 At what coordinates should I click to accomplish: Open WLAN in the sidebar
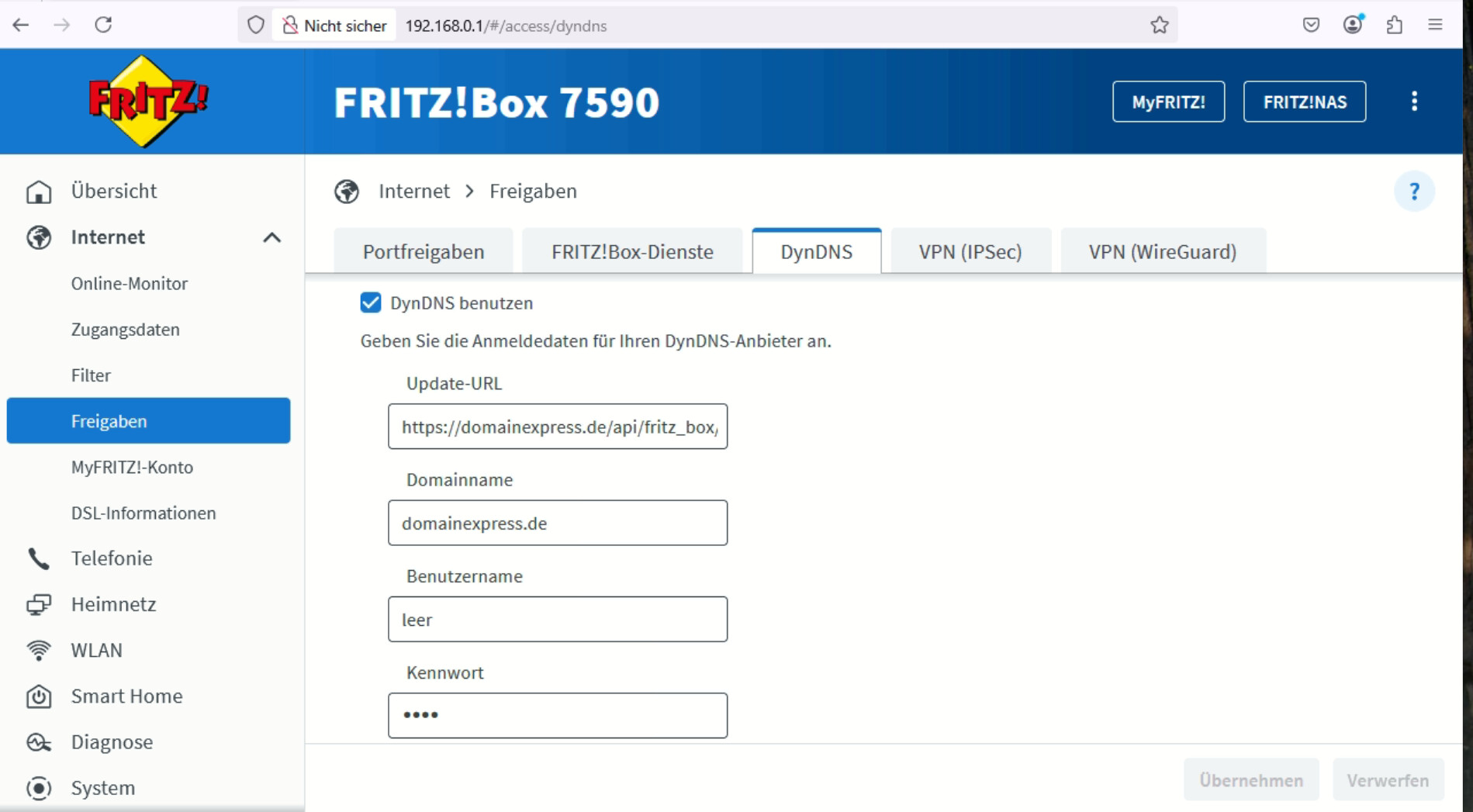click(x=97, y=650)
